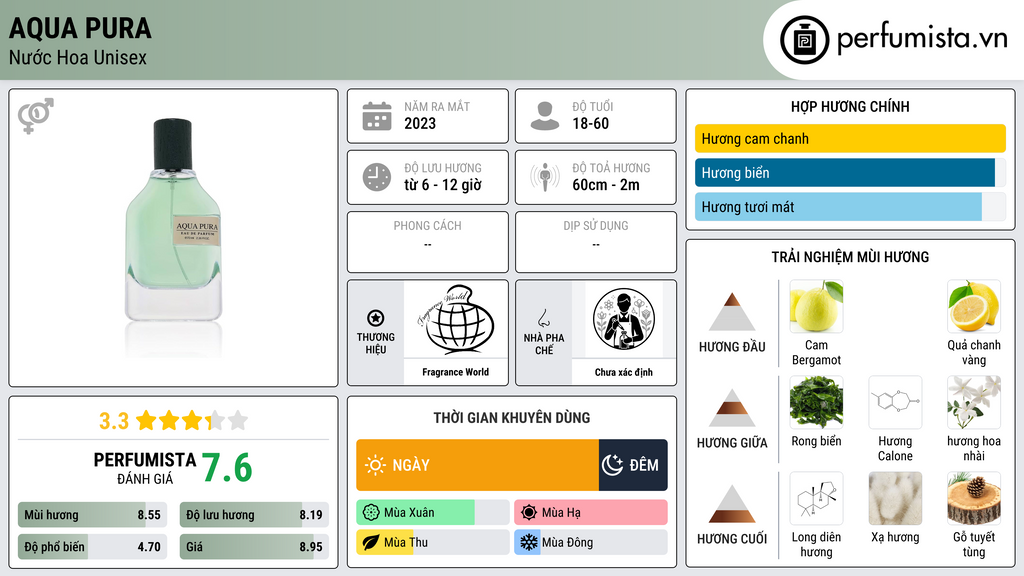Screen dimensions: 1024x576
Task: Click the Hương cam chanh accord bar
Action: click(850, 138)
